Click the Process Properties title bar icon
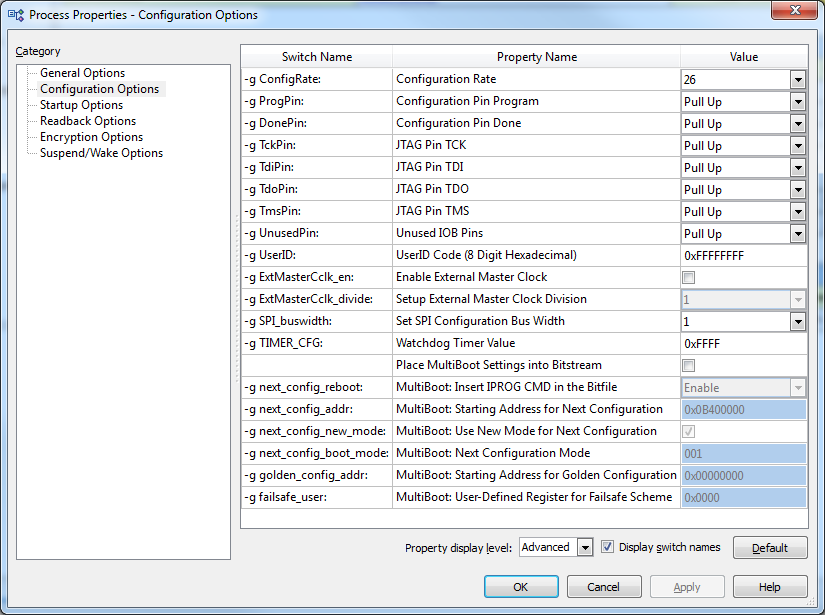 (16, 15)
